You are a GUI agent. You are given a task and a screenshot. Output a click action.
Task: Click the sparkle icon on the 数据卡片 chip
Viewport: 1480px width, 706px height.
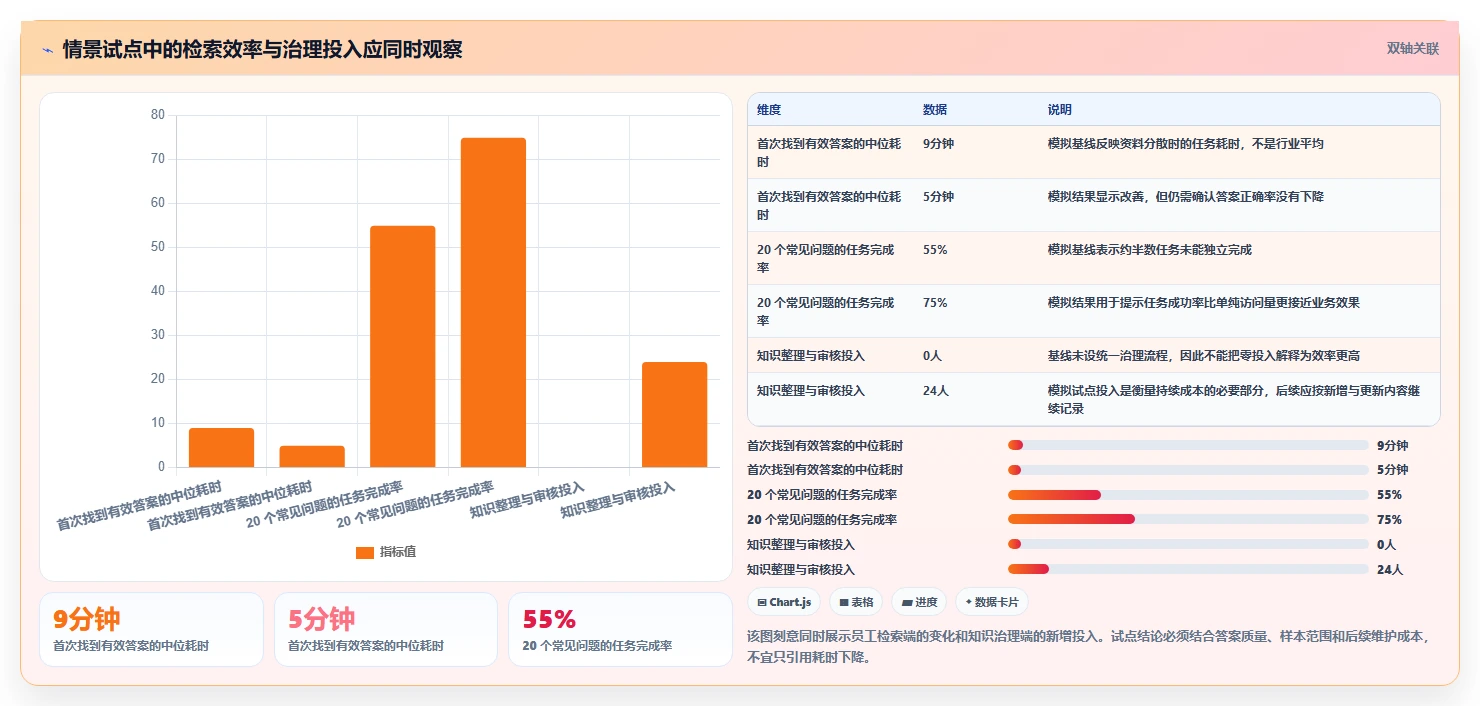tap(969, 602)
